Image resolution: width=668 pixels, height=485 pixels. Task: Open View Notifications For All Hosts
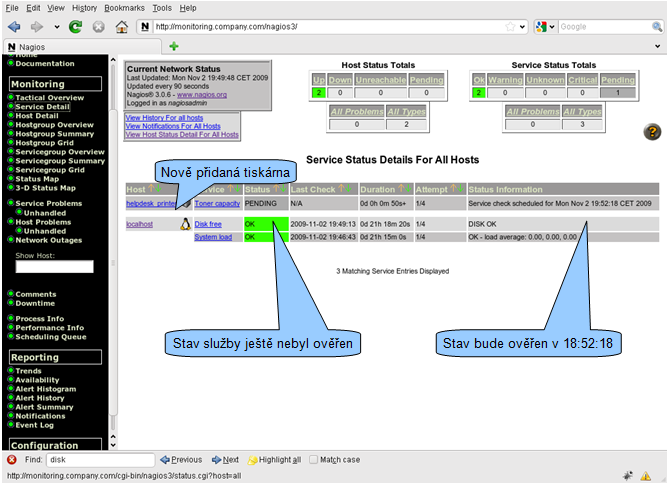173,126
